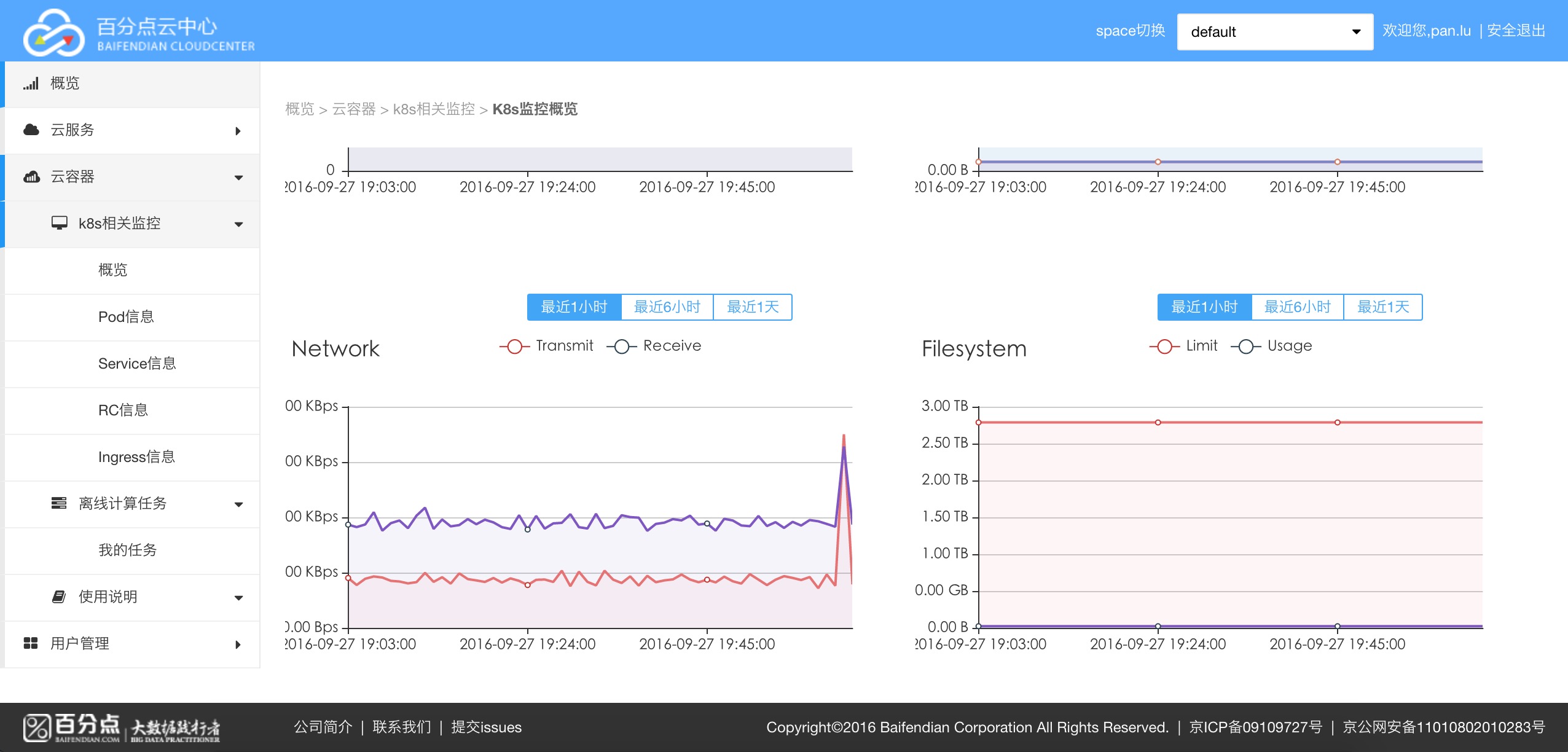This screenshot has width=1568, height=752.
Task: Toggle the Usage series in Filesystem legend
Action: 1272,346
